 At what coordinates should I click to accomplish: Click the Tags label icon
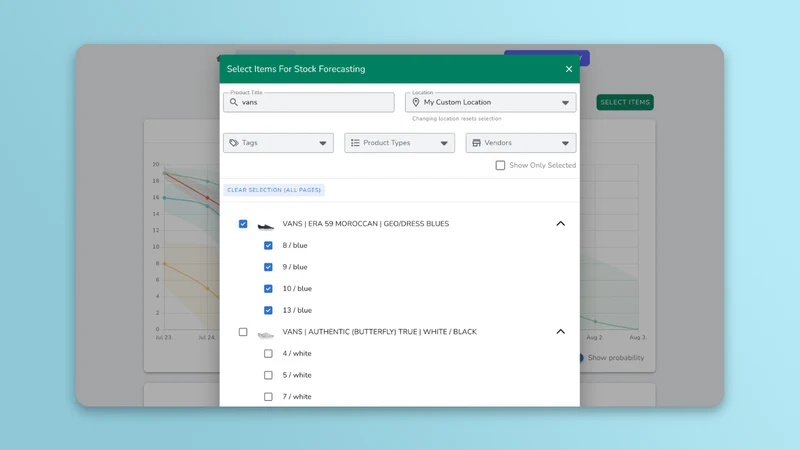pyautogui.click(x=234, y=143)
